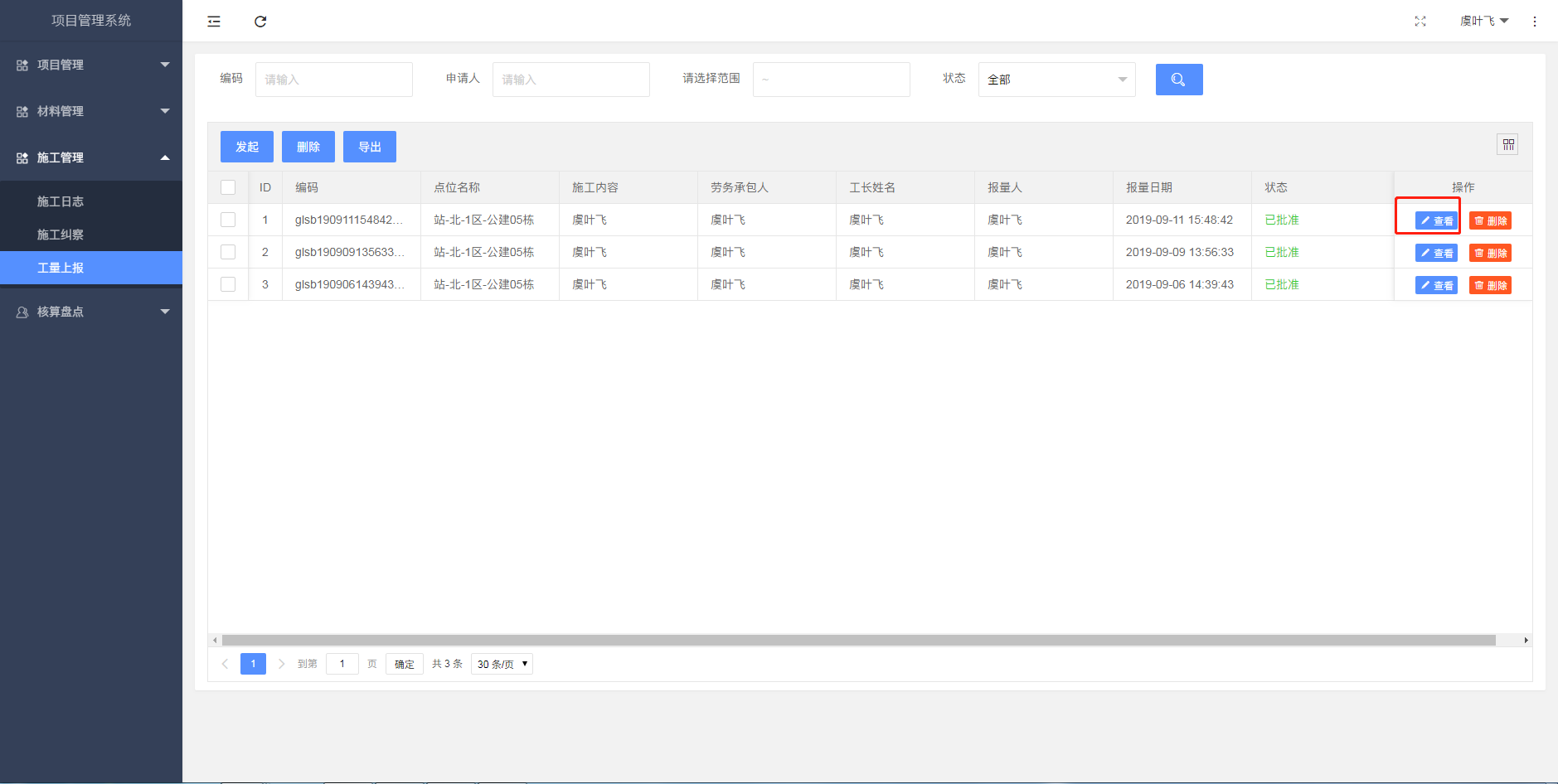Open the 状态 dropdown showing 全部

click(1056, 80)
